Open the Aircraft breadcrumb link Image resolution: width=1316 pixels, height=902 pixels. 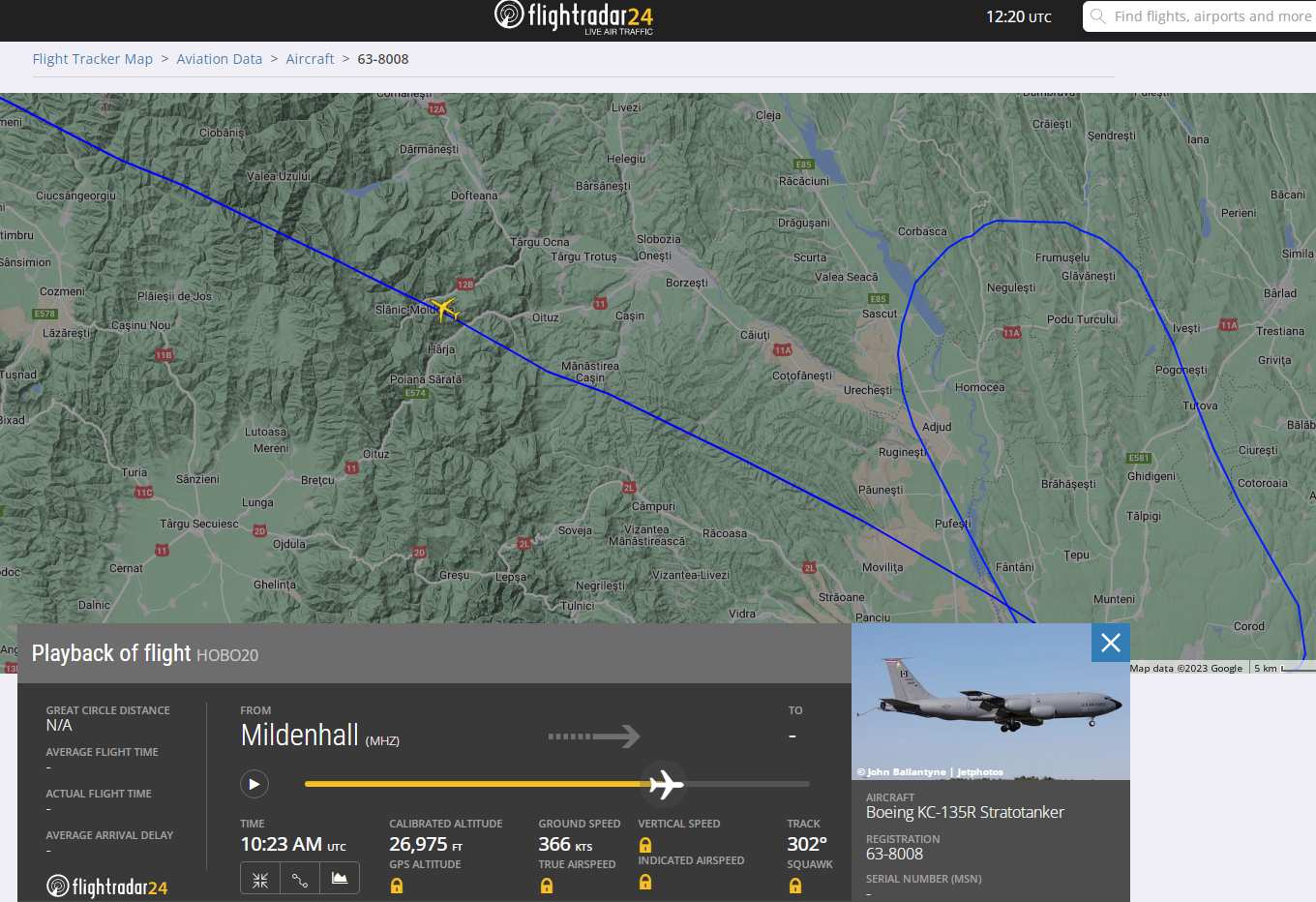point(310,59)
